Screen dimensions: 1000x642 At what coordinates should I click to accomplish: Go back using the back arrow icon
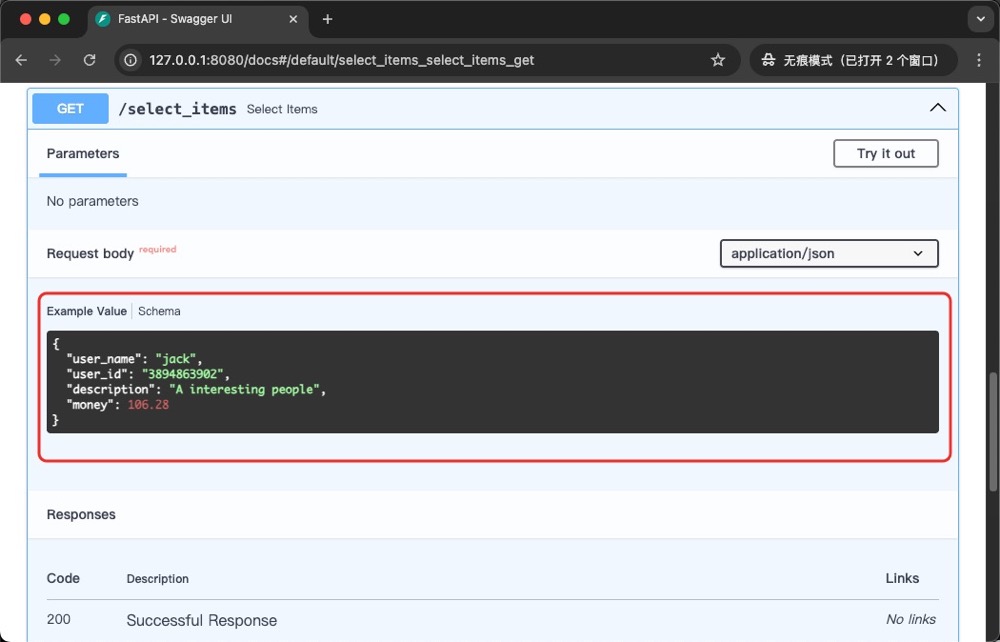pyautogui.click(x=21, y=60)
